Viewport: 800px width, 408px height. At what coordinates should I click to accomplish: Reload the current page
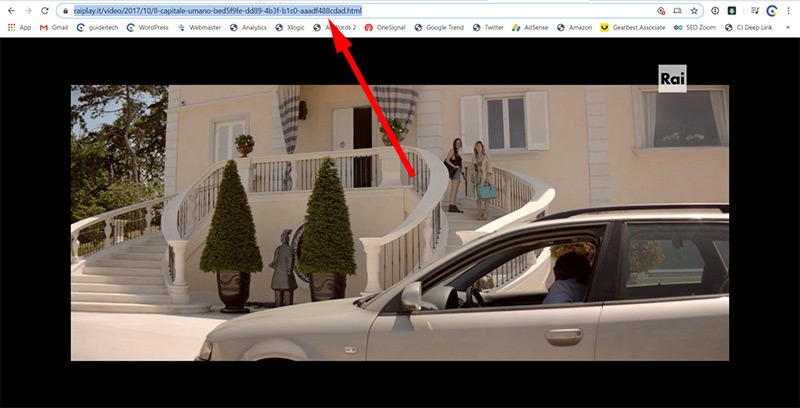(44, 10)
